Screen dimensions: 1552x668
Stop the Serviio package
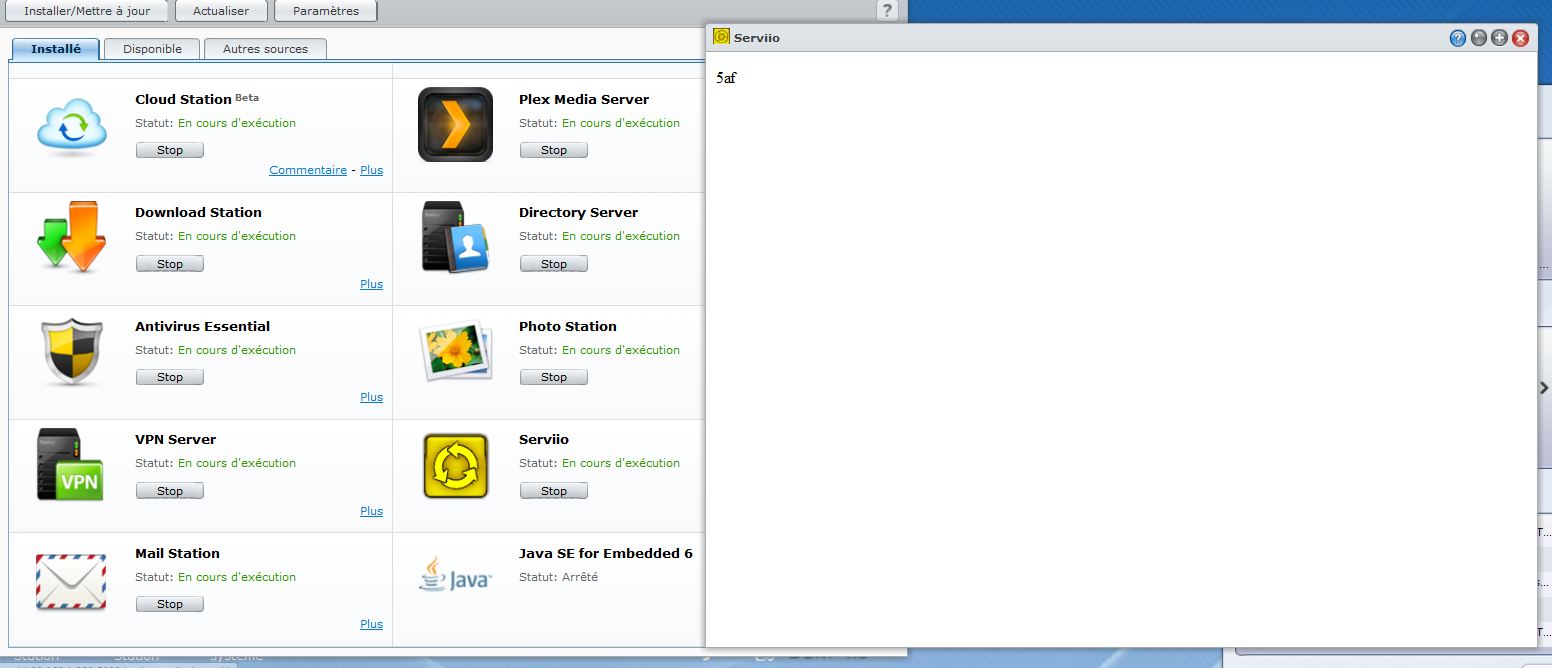(x=554, y=491)
